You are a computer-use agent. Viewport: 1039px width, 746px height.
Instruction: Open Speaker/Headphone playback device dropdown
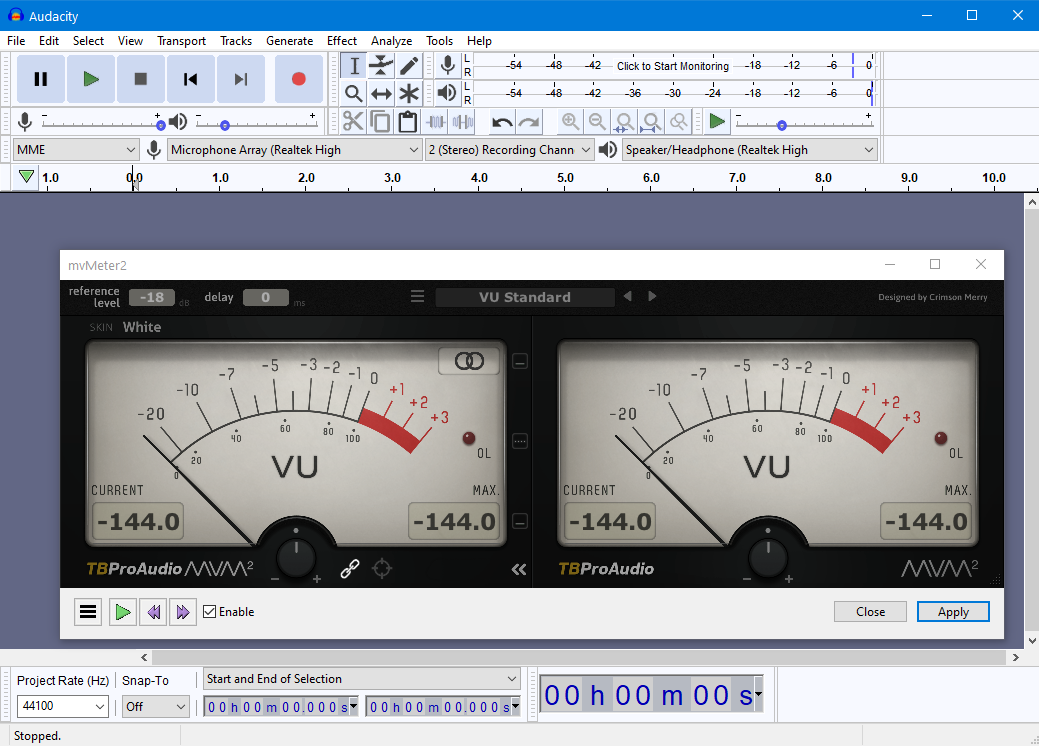pyautogui.click(x=749, y=150)
